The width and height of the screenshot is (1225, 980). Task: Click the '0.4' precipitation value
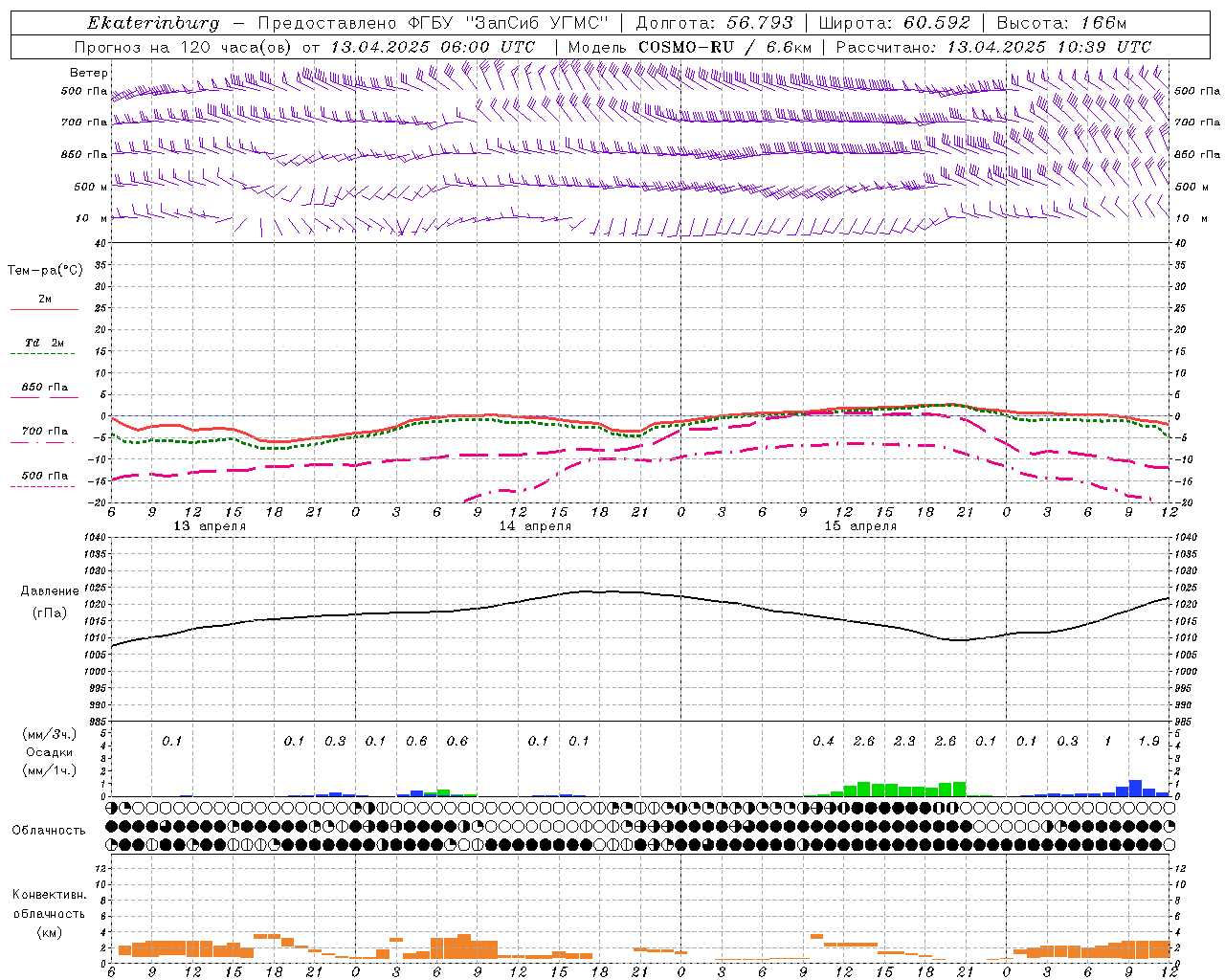click(823, 741)
